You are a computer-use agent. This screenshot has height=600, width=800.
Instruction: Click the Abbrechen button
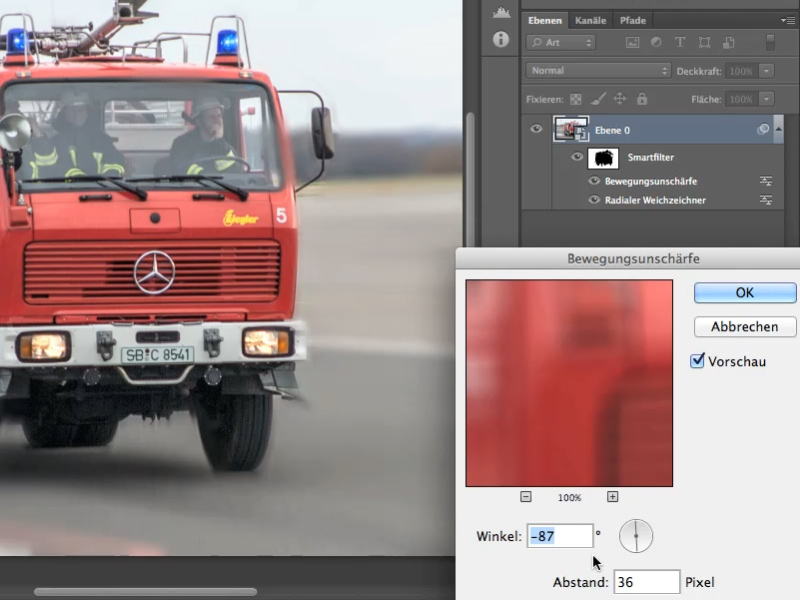(x=745, y=327)
